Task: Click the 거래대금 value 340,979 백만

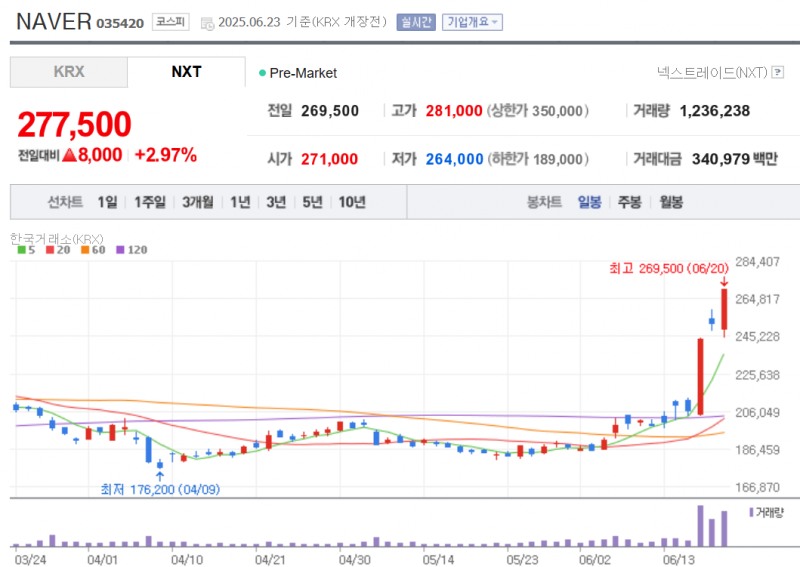Action: pos(735,159)
